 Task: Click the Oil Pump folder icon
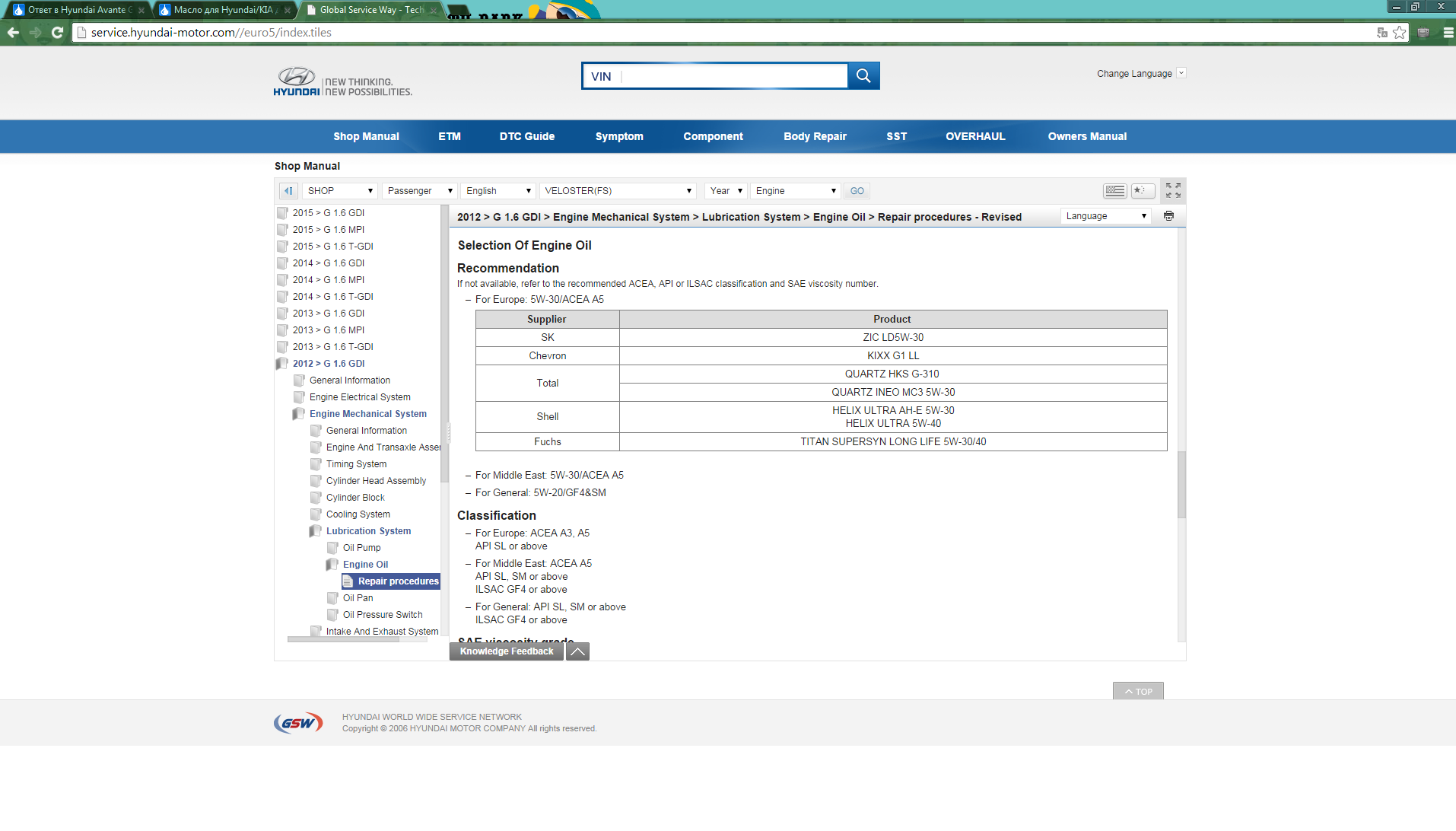pyautogui.click(x=332, y=548)
